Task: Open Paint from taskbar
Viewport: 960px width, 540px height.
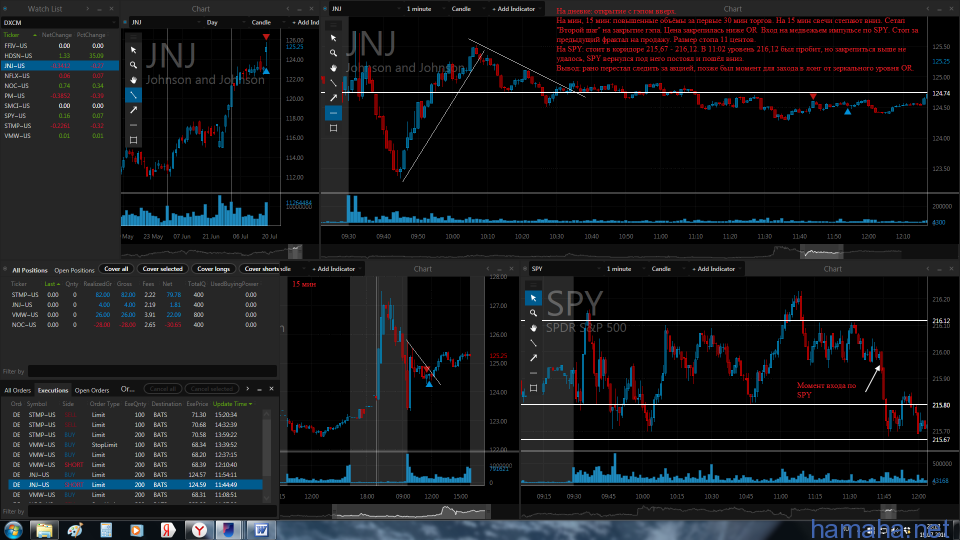Action: click(x=75, y=530)
